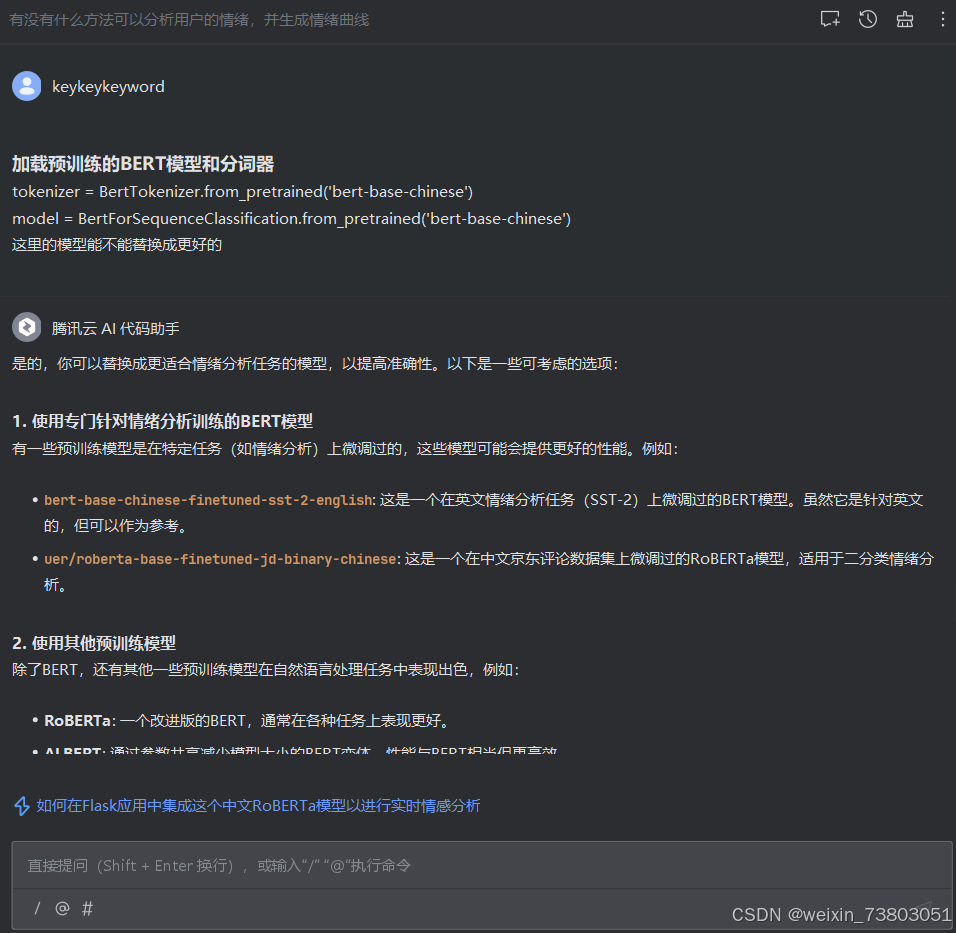Focus the chat question input field
Image resolution: width=956 pixels, height=933 pixels.
pyautogui.click(x=482, y=865)
